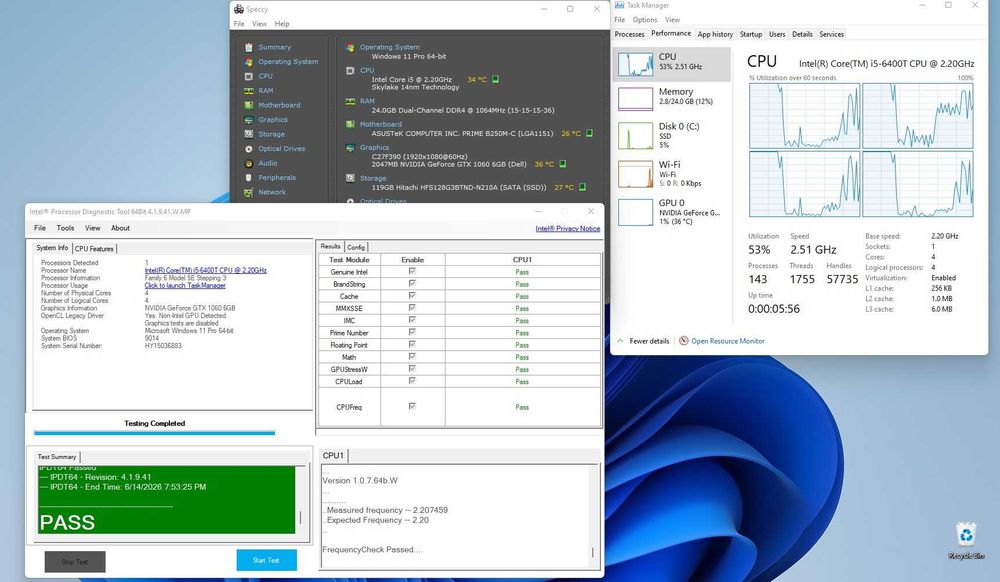Image resolution: width=1000 pixels, height=582 pixels.
Task: Switch to Startup tab in Task Manager
Action: [x=751, y=34]
